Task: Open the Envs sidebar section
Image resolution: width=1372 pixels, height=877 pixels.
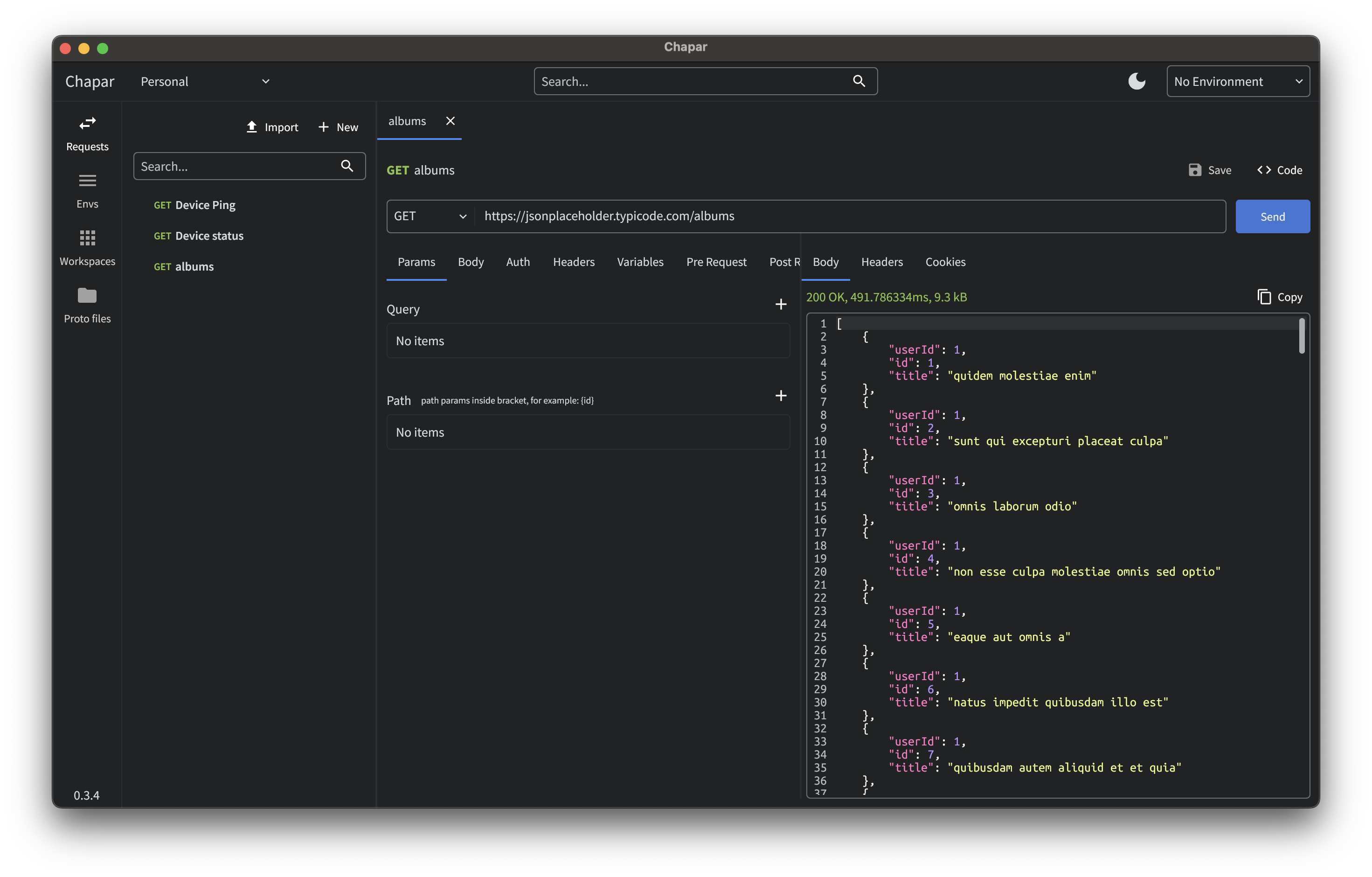Action: pos(87,191)
